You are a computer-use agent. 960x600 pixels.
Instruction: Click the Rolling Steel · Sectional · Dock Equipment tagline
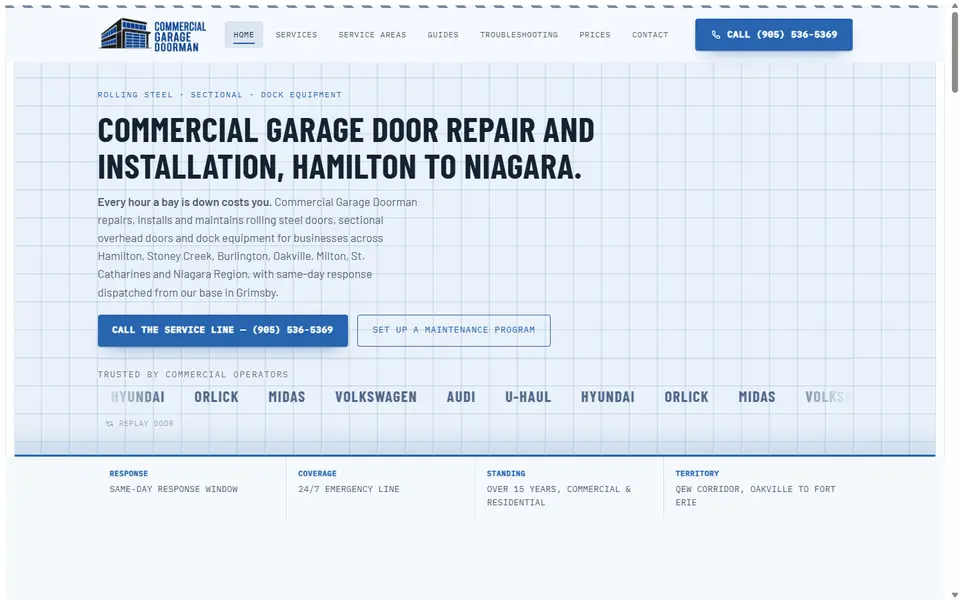point(220,95)
